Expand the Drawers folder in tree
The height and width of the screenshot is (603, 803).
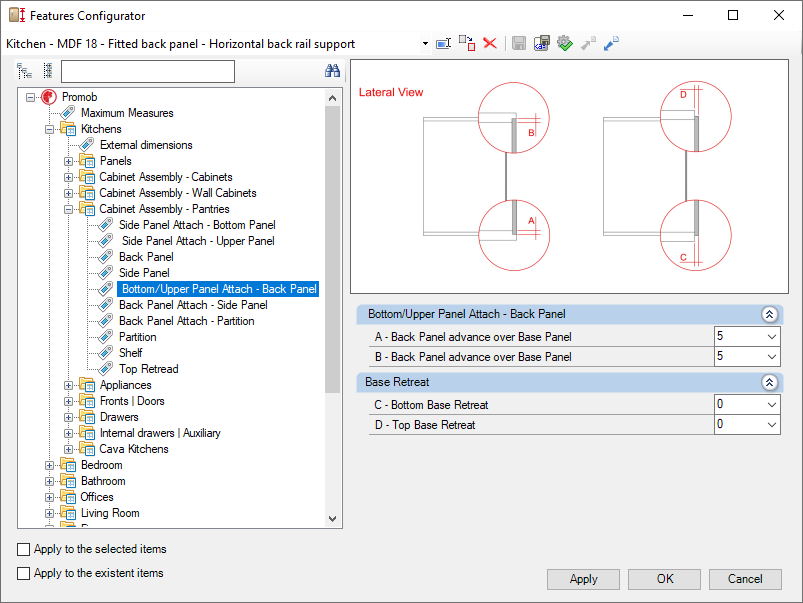coord(68,417)
